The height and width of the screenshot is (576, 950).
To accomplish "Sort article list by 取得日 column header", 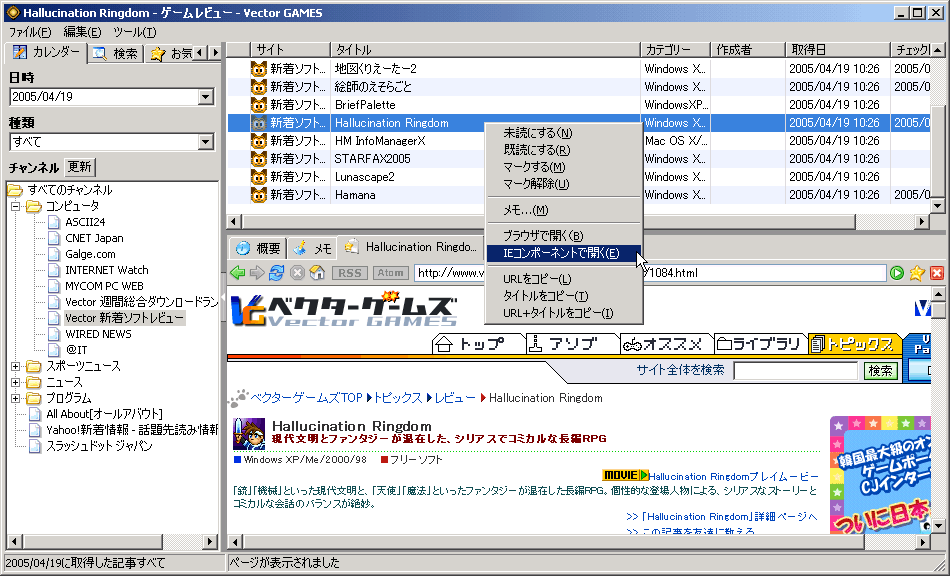I will coord(837,50).
